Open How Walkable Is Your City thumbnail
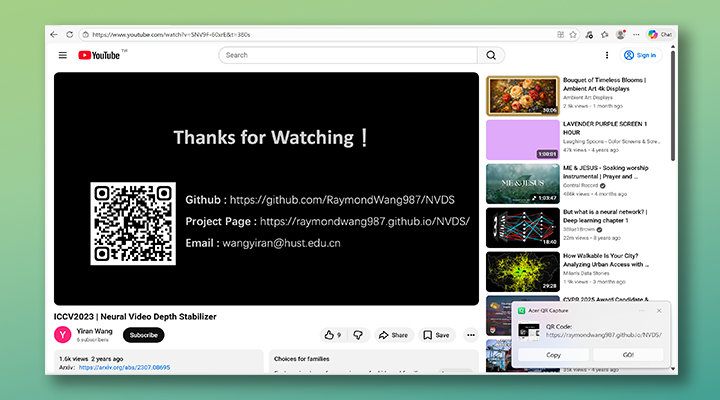Screen dimensions: 720x400 pyautogui.click(x=523, y=272)
